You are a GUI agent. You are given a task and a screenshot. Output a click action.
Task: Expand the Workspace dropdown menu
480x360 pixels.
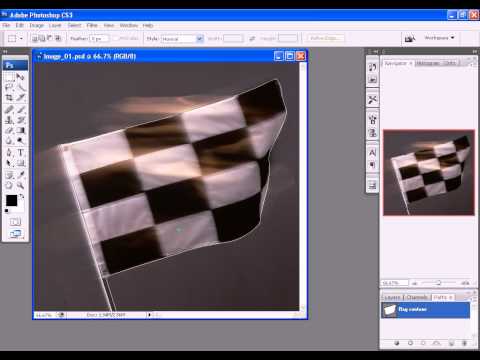tap(439, 38)
